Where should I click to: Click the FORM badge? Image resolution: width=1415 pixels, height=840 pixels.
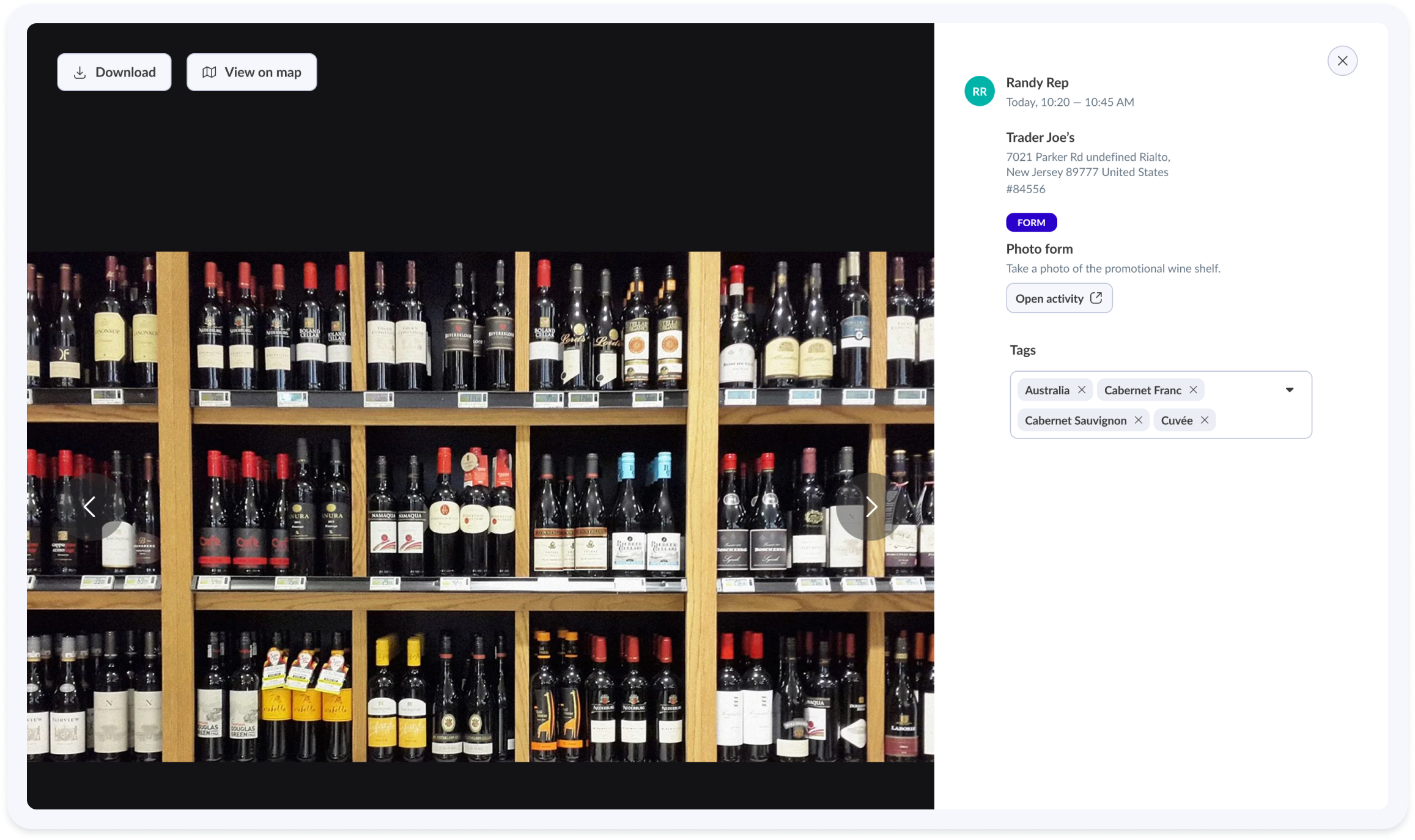tap(1031, 223)
